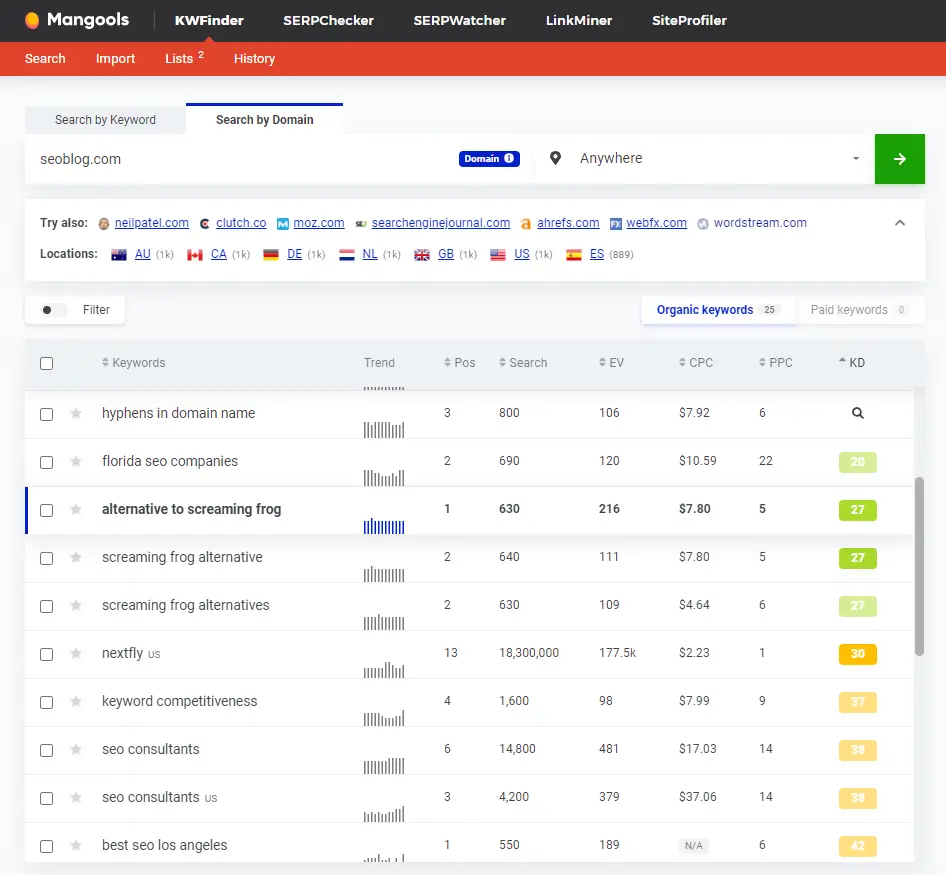This screenshot has height=875, width=946.
Task: Star the screaming frog alternatives keyword
Action: tap(75, 605)
